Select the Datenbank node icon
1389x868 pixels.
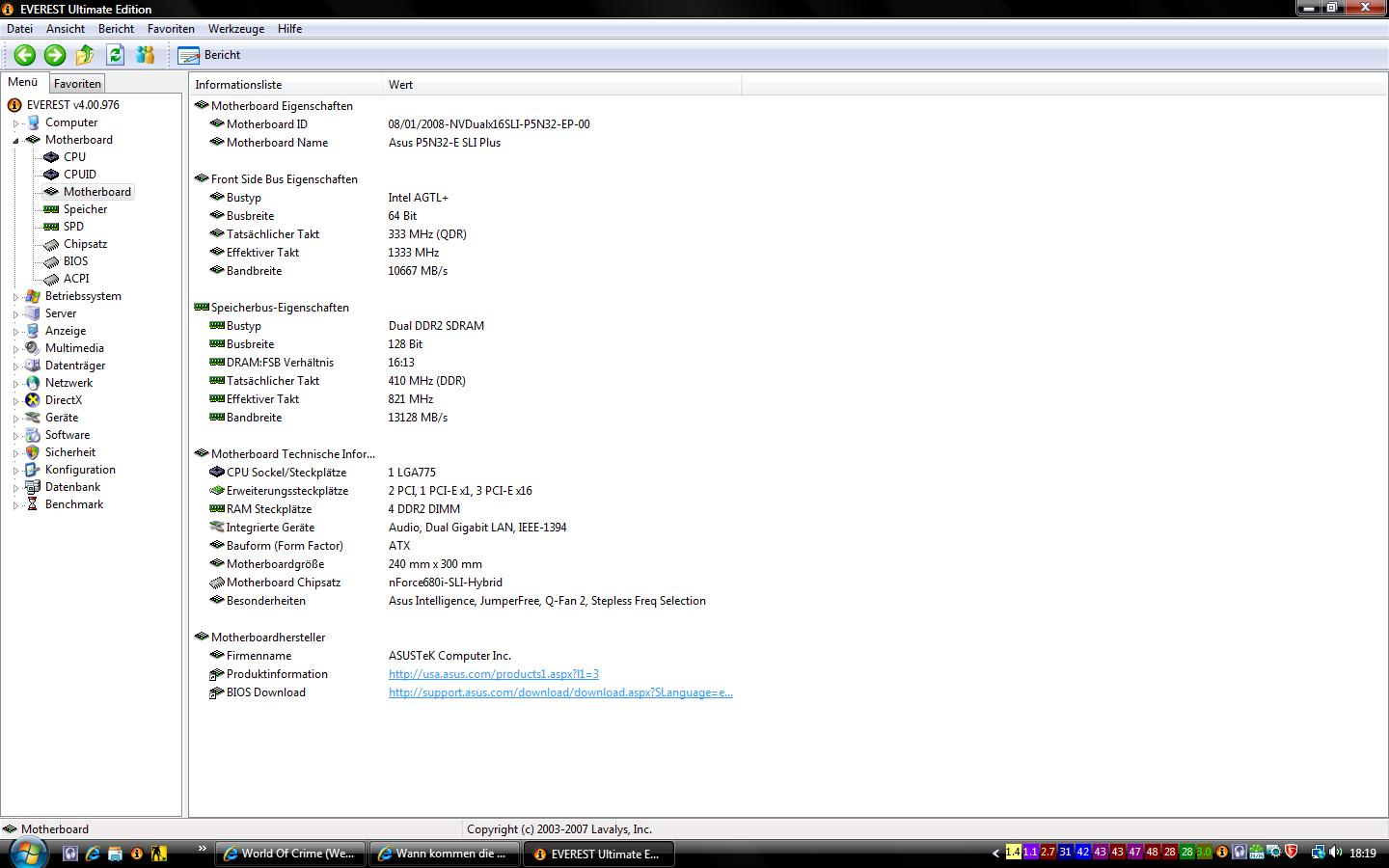pyautogui.click(x=33, y=487)
